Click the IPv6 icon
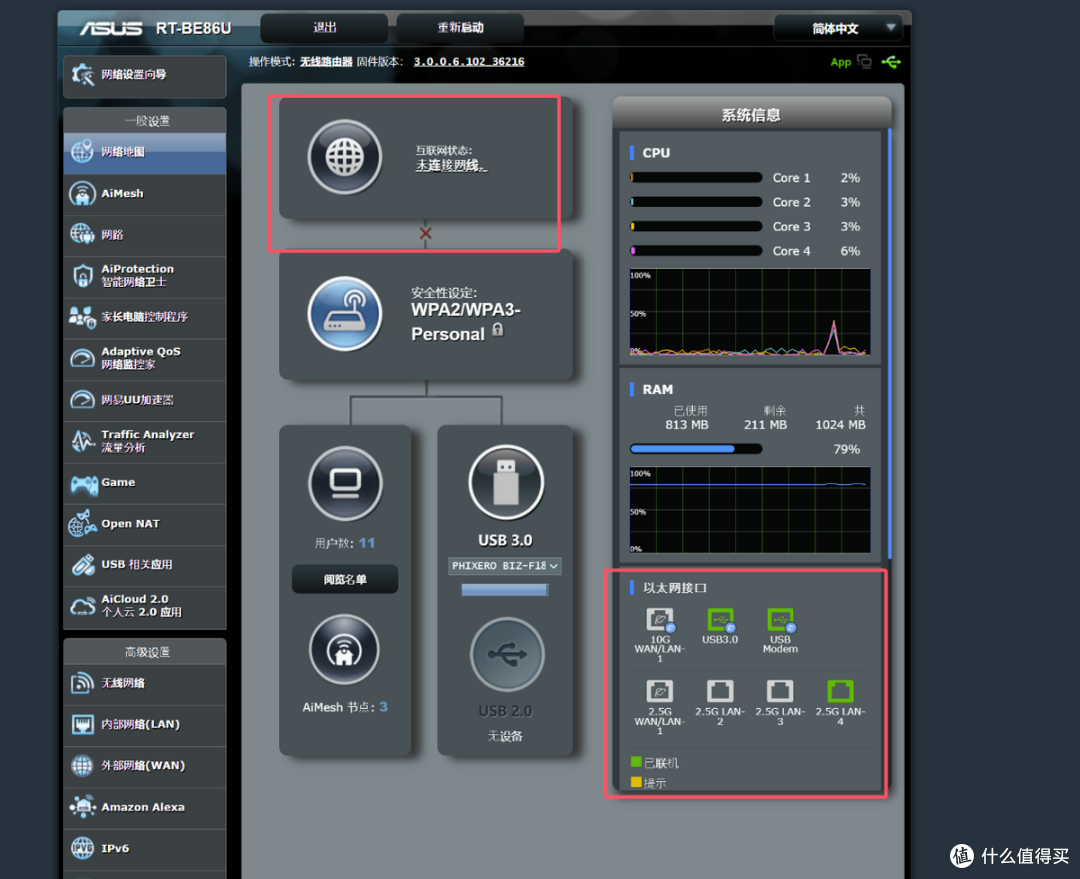Image resolution: width=1080 pixels, height=879 pixels. pos(82,848)
